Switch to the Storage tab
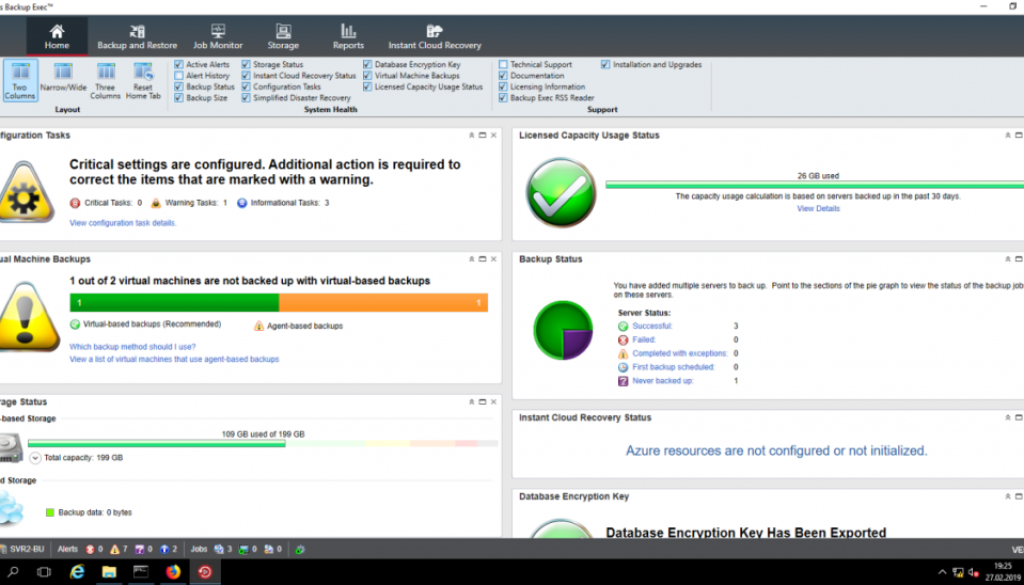Viewport: 1024px width, 585px height. 283,37
